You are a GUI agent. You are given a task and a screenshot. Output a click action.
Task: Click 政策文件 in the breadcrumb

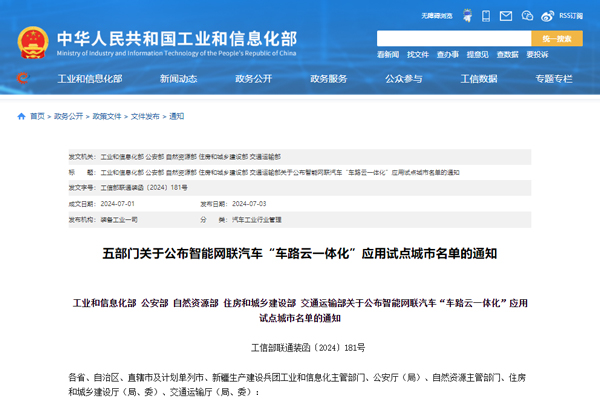point(105,116)
